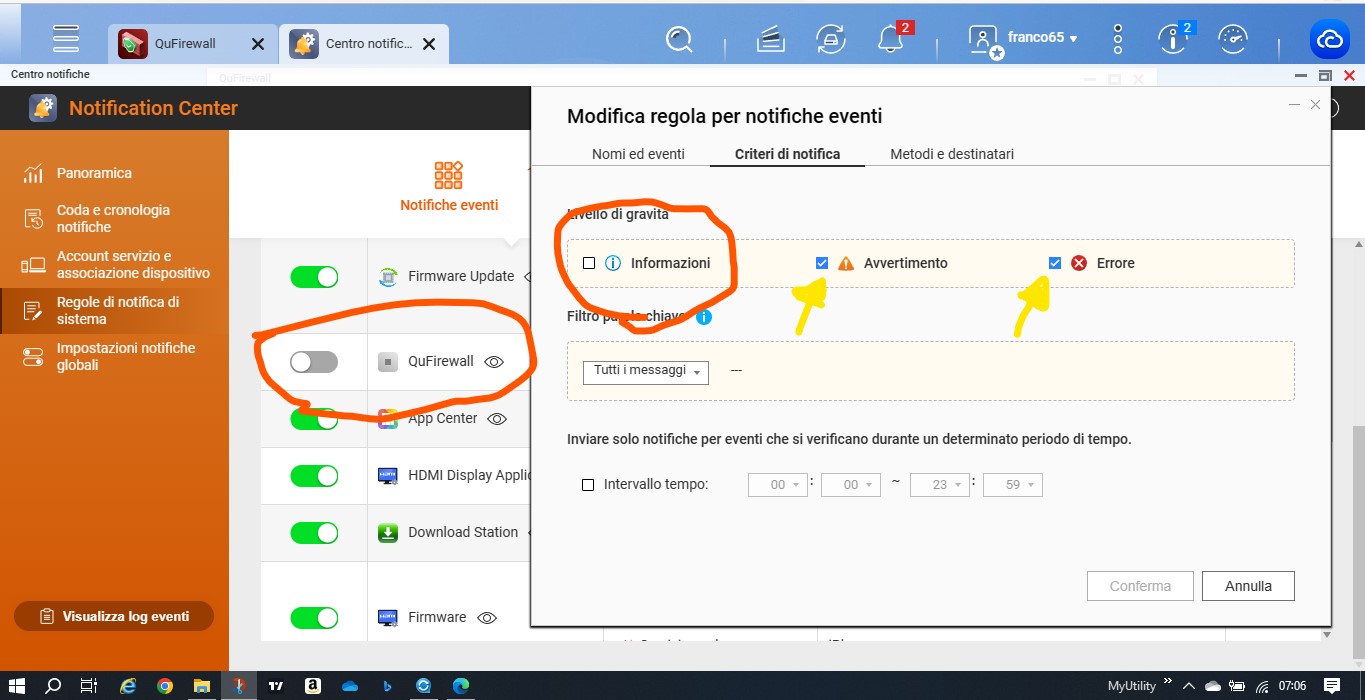The height and width of the screenshot is (700, 1365).
Task: Open the three-dot more options menu
Action: 1118,39
